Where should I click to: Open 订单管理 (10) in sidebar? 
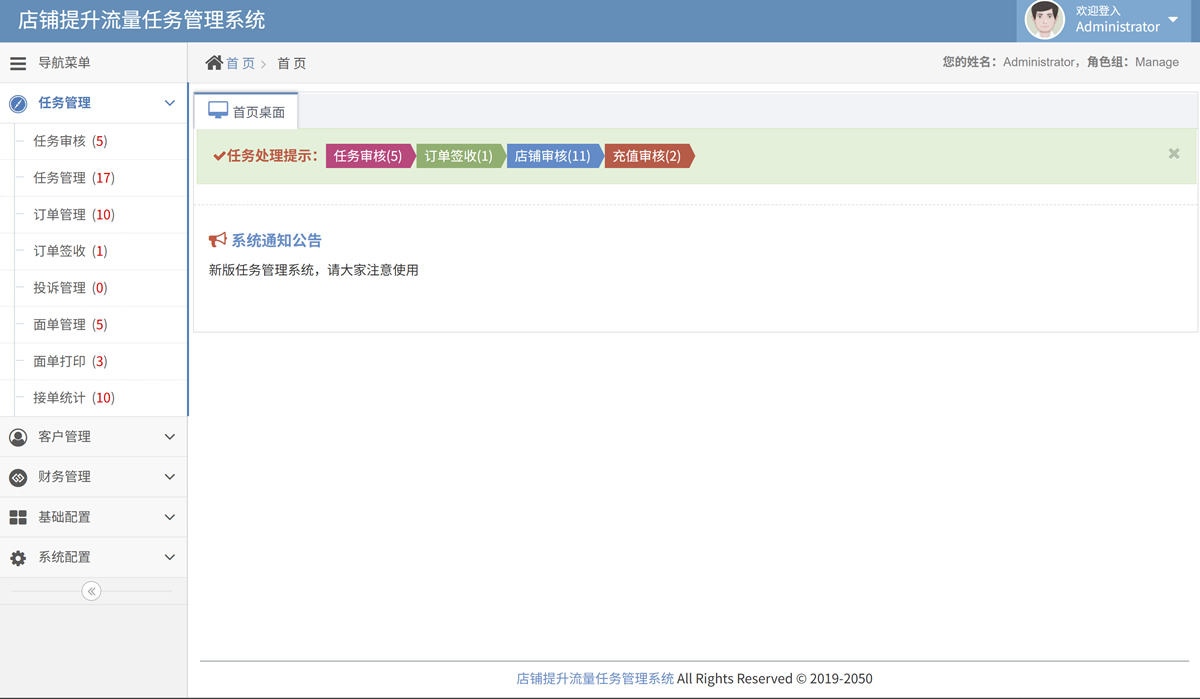(x=74, y=215)
